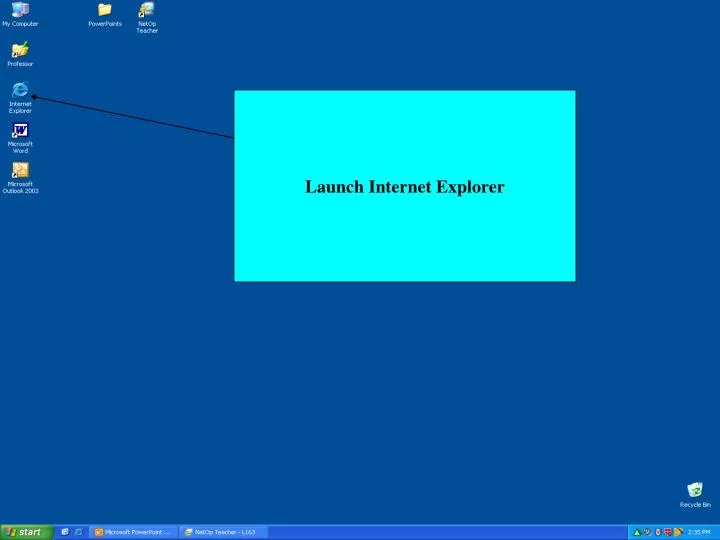Screen dimensions: 720x540
Task: Click the Internet Explorer quick launch icon
Action: 78,532
